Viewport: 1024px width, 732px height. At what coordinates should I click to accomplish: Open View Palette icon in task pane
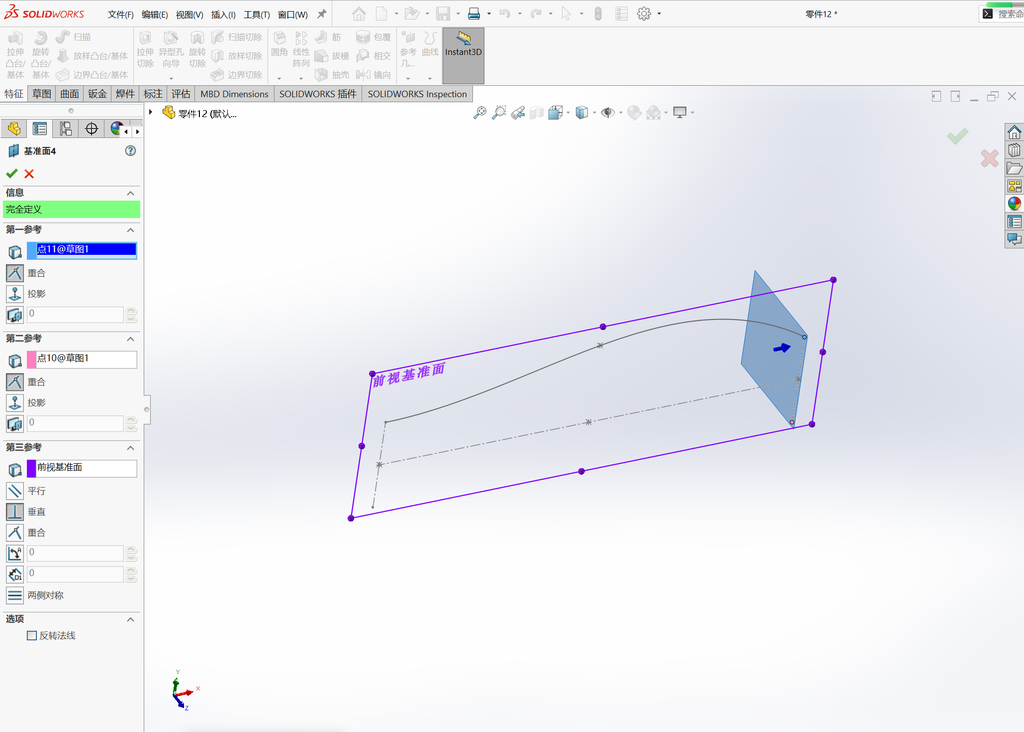coord(1014,186)
